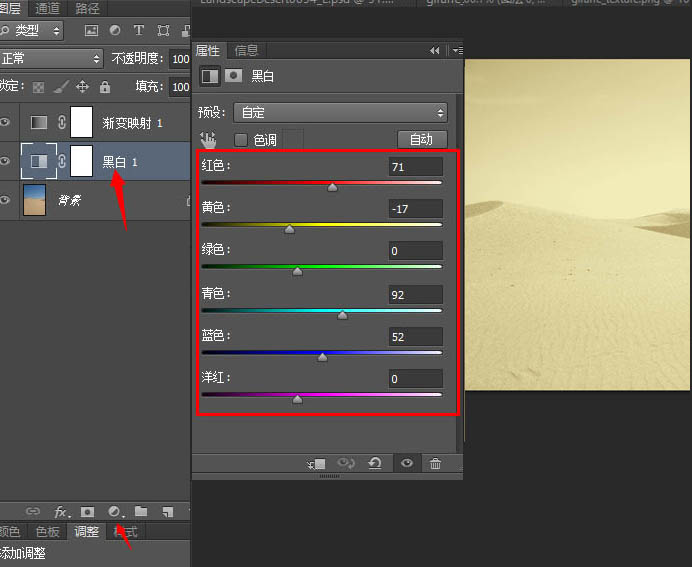Enable the 色调 tint checkbox

click(x=240, y=140)
